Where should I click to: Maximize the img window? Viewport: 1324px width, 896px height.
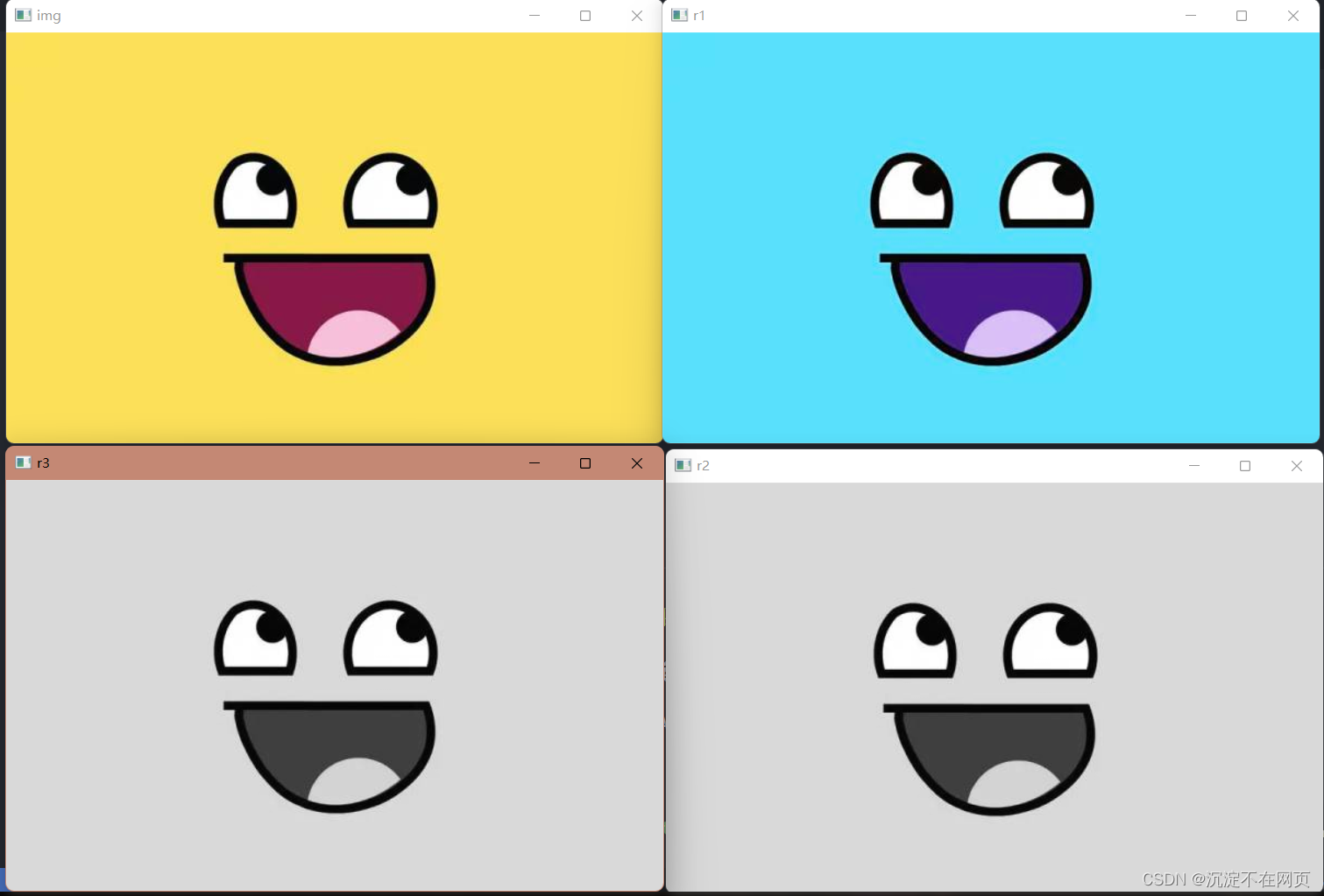pyautogui.click(x=585, y=16)
